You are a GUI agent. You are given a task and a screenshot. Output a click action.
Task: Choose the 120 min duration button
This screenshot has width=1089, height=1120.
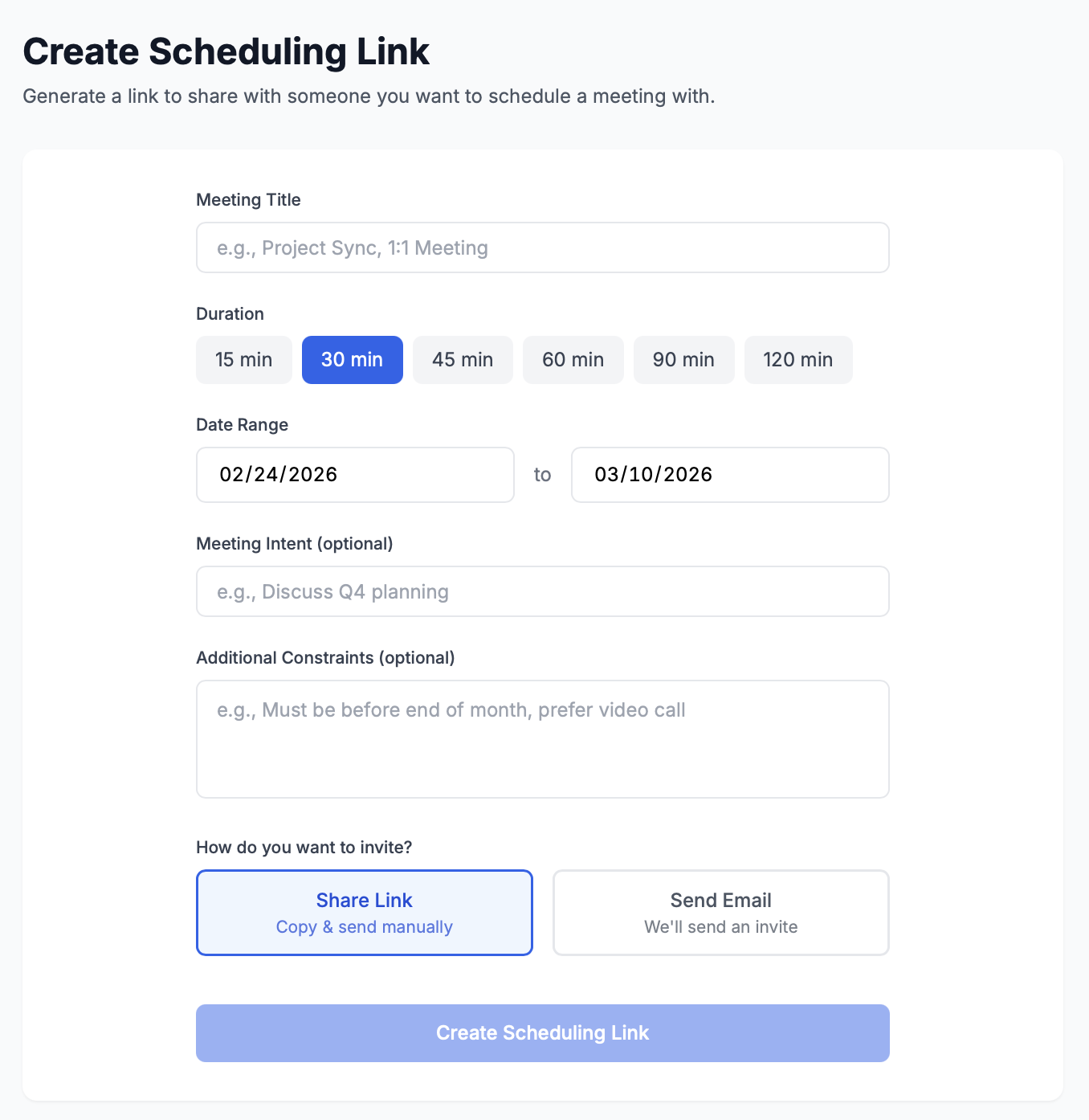tap(797, 360)
